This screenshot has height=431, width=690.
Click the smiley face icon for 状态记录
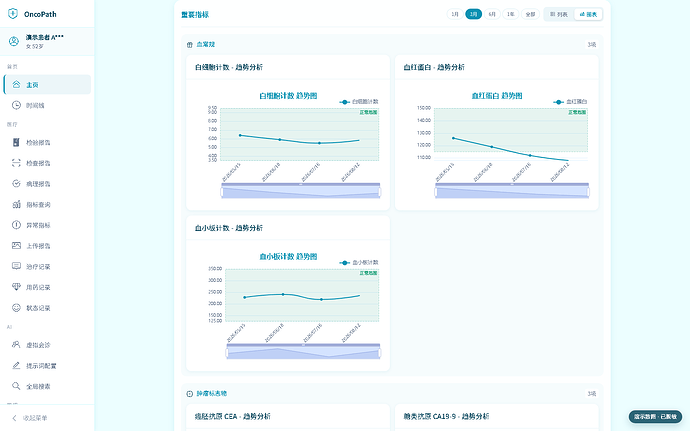pyautogui.click(x=16, y=308)
